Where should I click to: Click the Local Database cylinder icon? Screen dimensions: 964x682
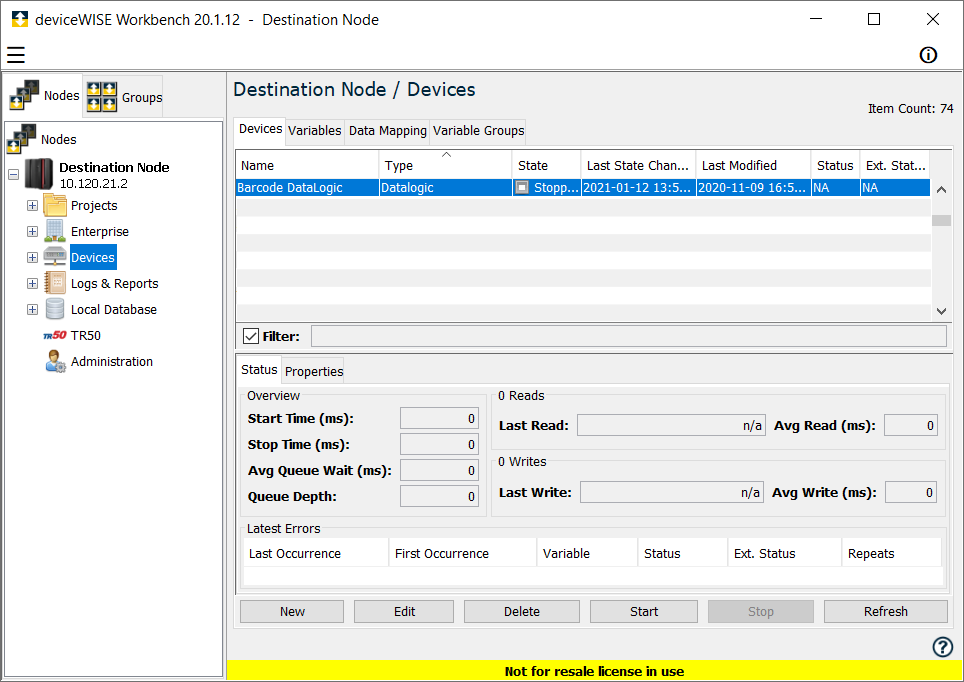(x=55, y=309)
